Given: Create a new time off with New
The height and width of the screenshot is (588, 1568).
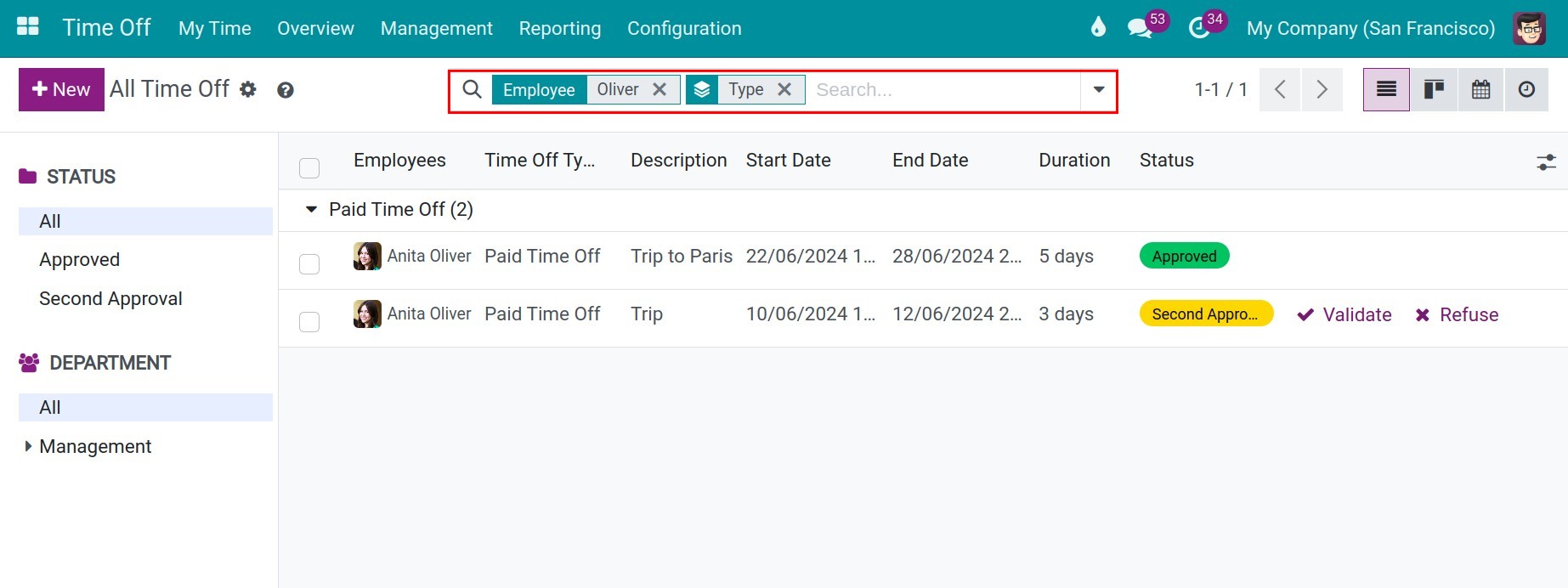Looking at the screenshot, I should tap(61, 89).
